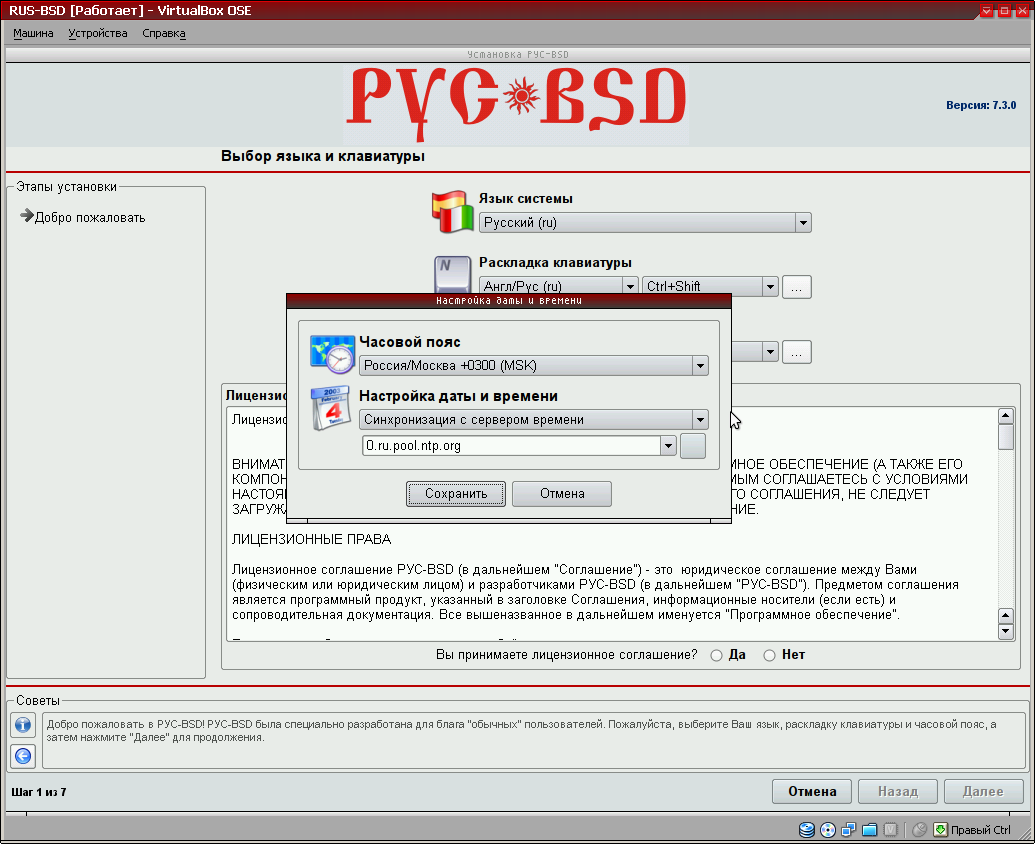
Task: Open the Язык системы dropdown showing Русский (ru)
Action: [x=645, y=222]
